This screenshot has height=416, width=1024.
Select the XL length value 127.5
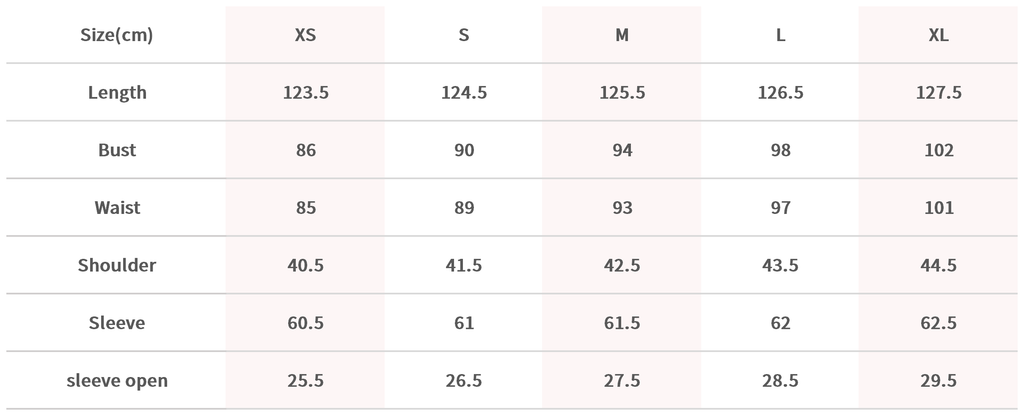click(939, 93)
